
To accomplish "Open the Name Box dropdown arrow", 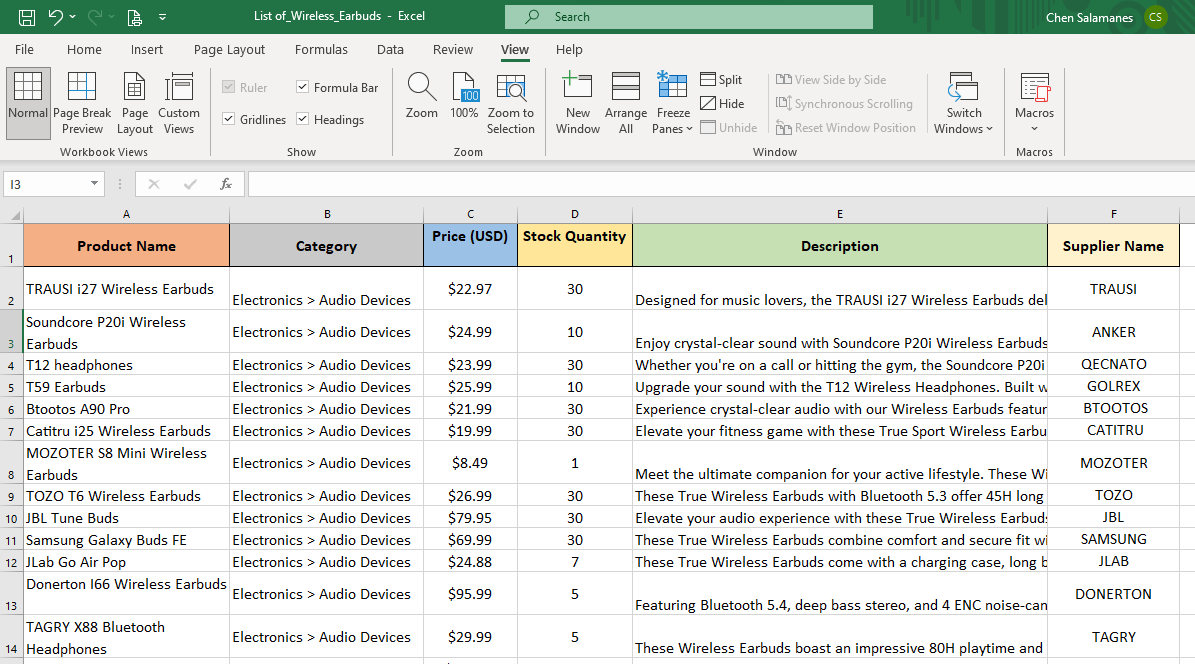I will [94, 184].
